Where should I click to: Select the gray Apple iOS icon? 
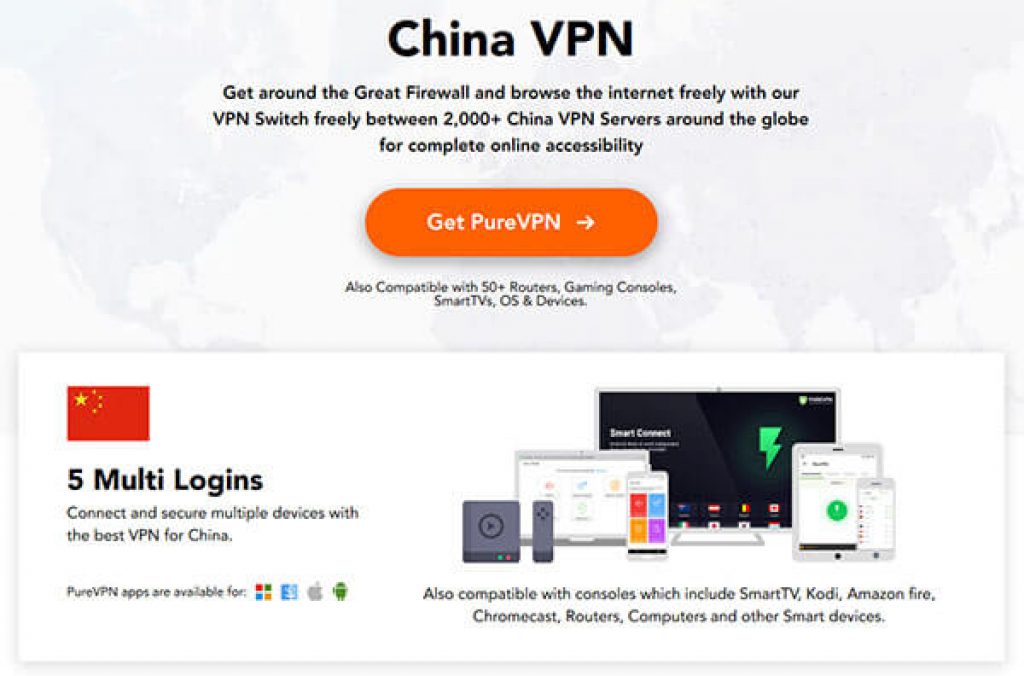click(315, 591)
